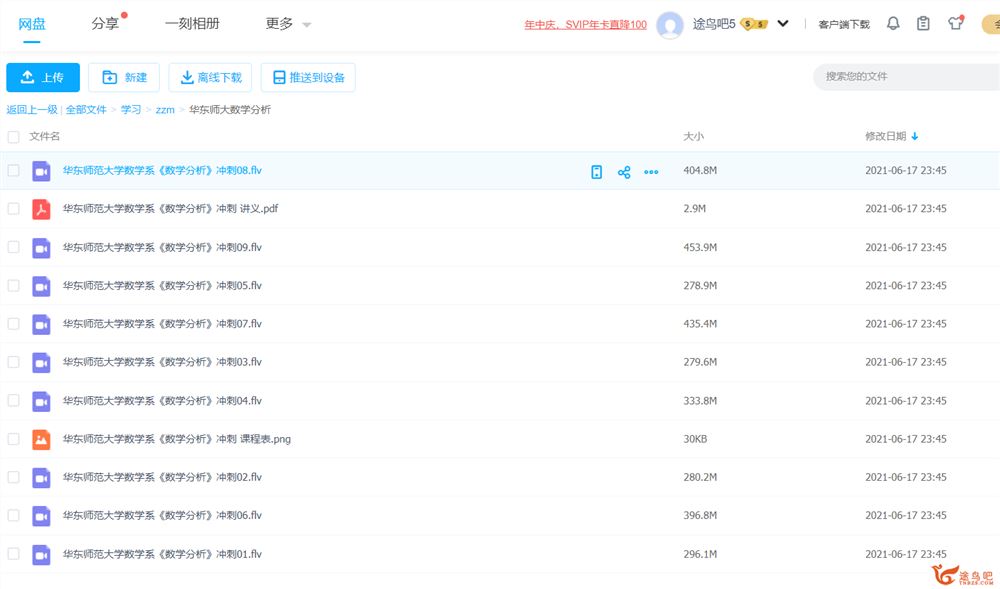Image resolution: width=1000 pixels, height=589 pixels.
Task: Click the sort arrow beside 修改日期
Action: click(x=915, y=136)
